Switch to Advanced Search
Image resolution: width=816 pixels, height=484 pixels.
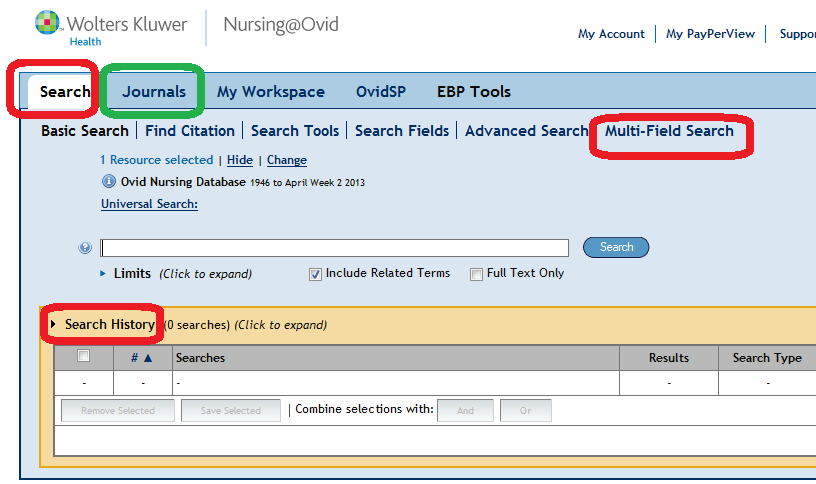point(527,131)
